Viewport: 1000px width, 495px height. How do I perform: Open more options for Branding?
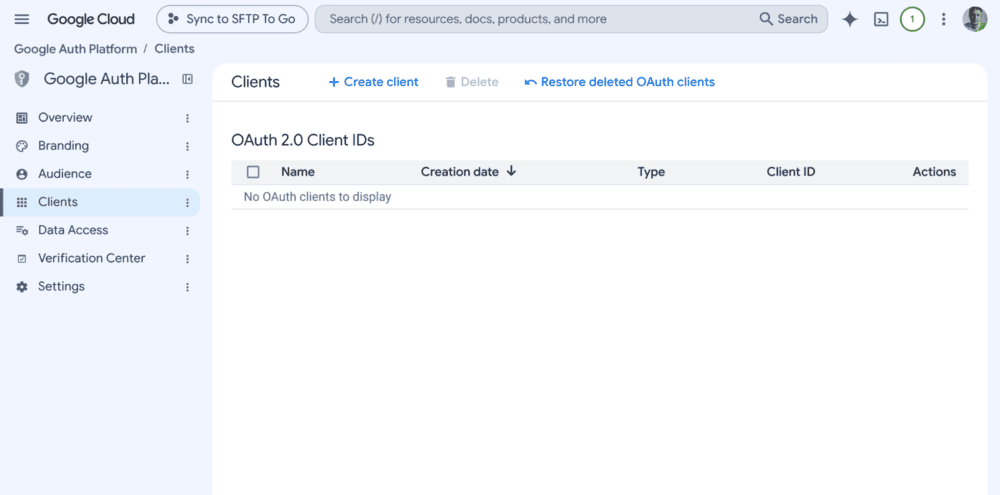[x=188, y=146]
